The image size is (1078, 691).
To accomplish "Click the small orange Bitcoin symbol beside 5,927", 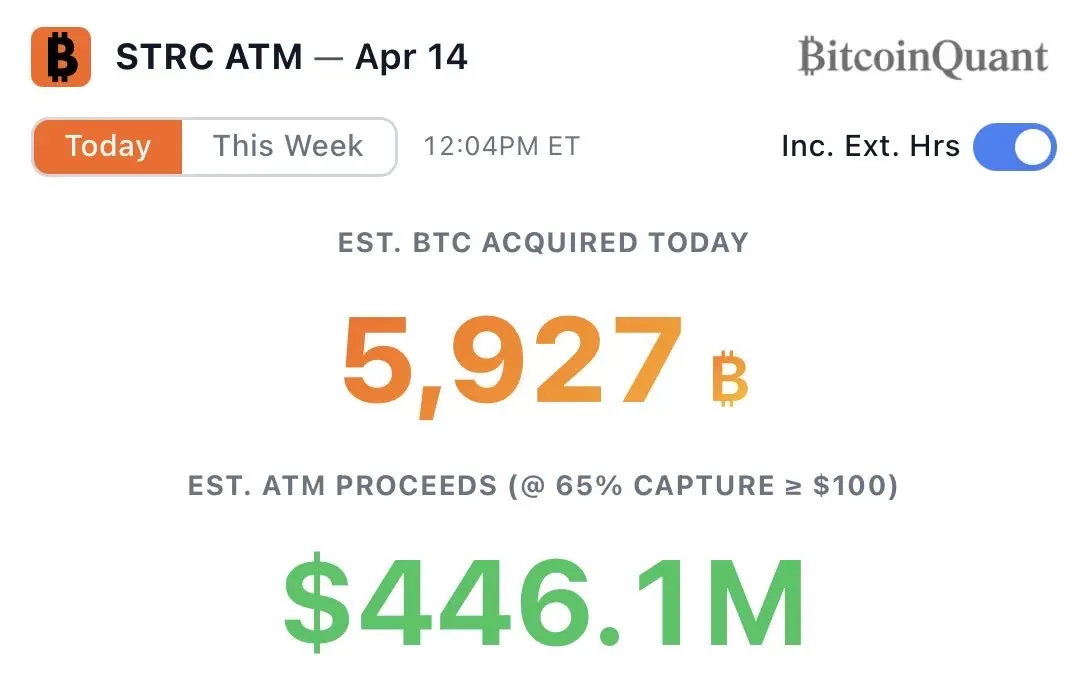I will 729,378.
